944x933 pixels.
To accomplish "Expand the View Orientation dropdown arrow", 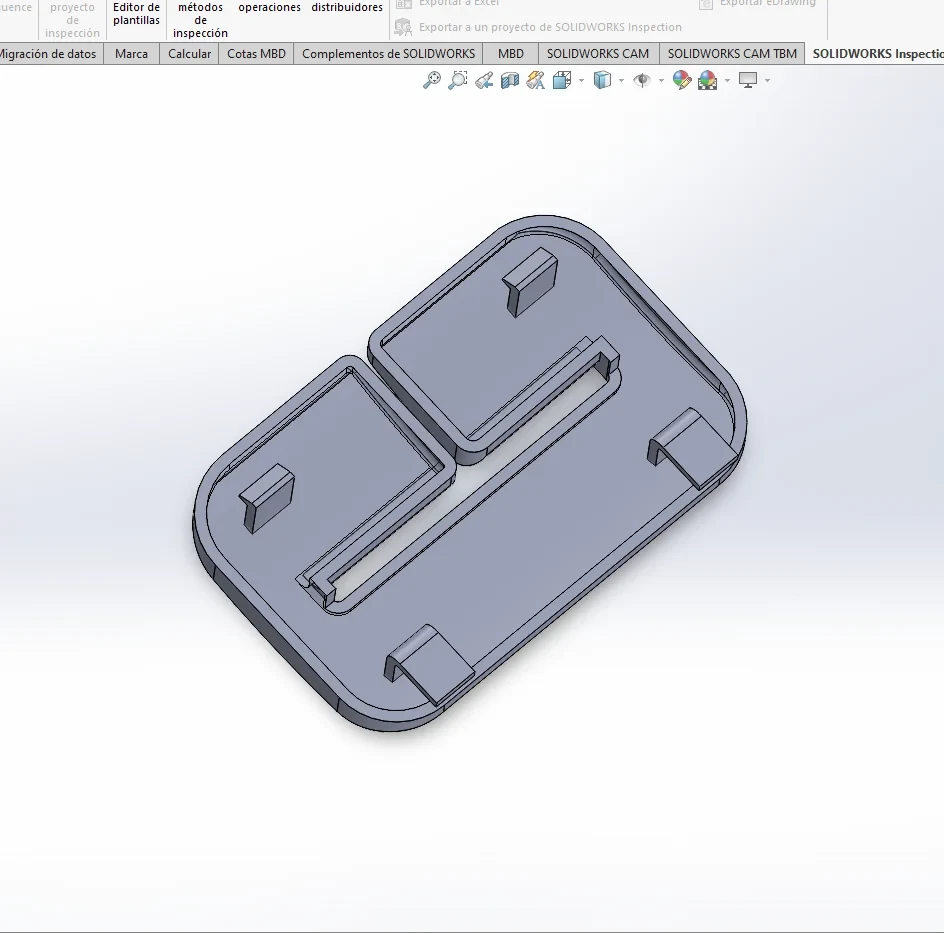I will point(581,80).
